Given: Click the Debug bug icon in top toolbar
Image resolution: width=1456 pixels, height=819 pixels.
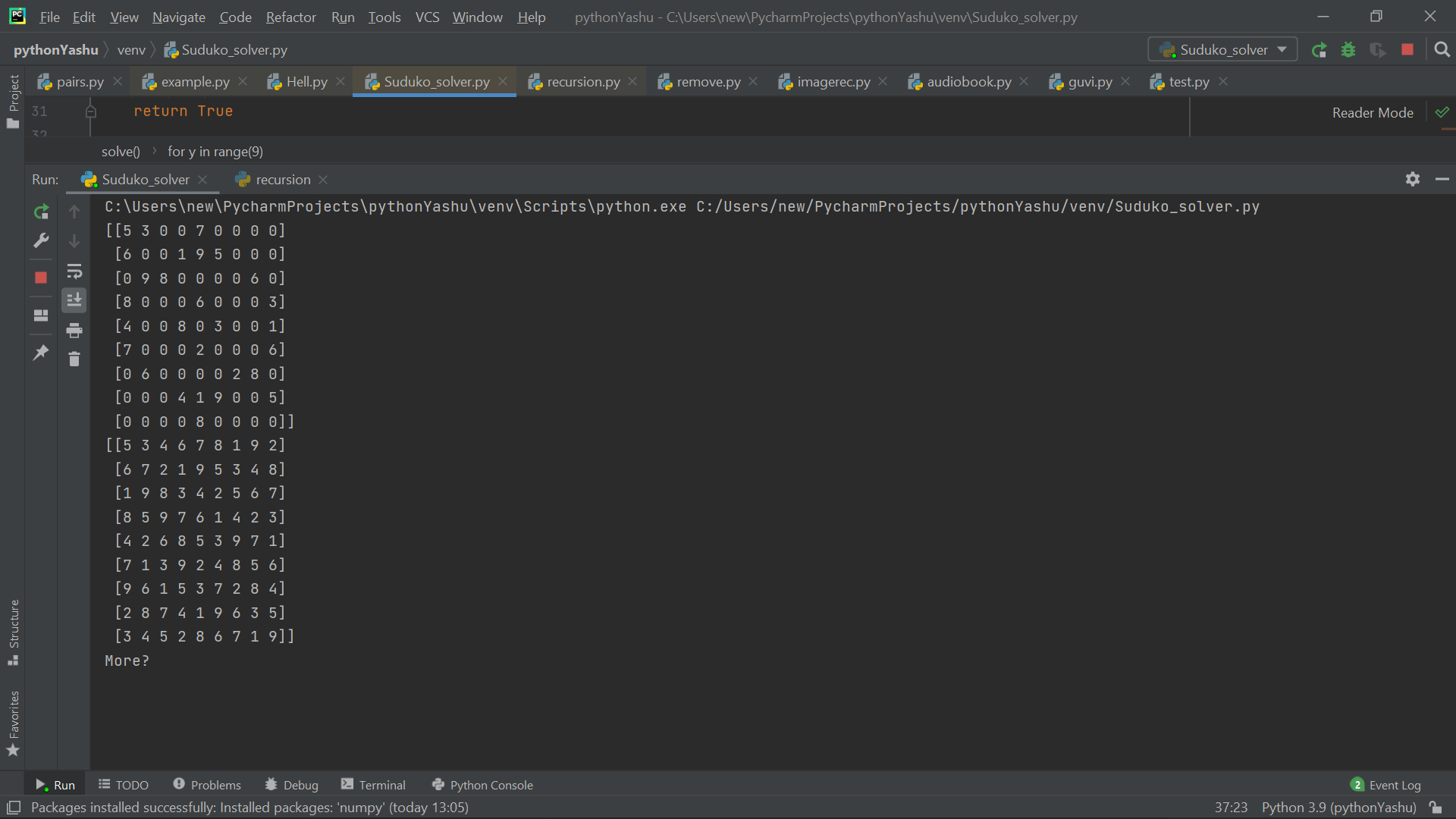Looking at the screenshot, I should pos(1348,50).
